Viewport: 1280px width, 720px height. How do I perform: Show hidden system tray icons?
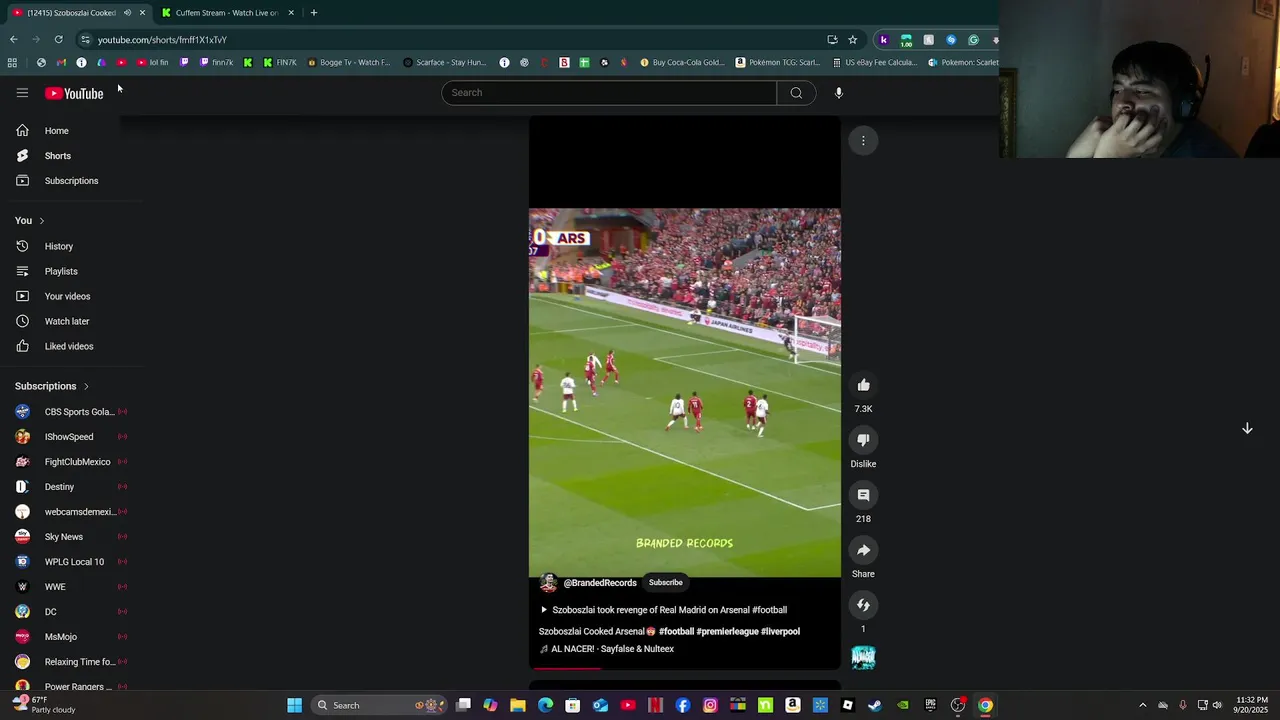1143,705
